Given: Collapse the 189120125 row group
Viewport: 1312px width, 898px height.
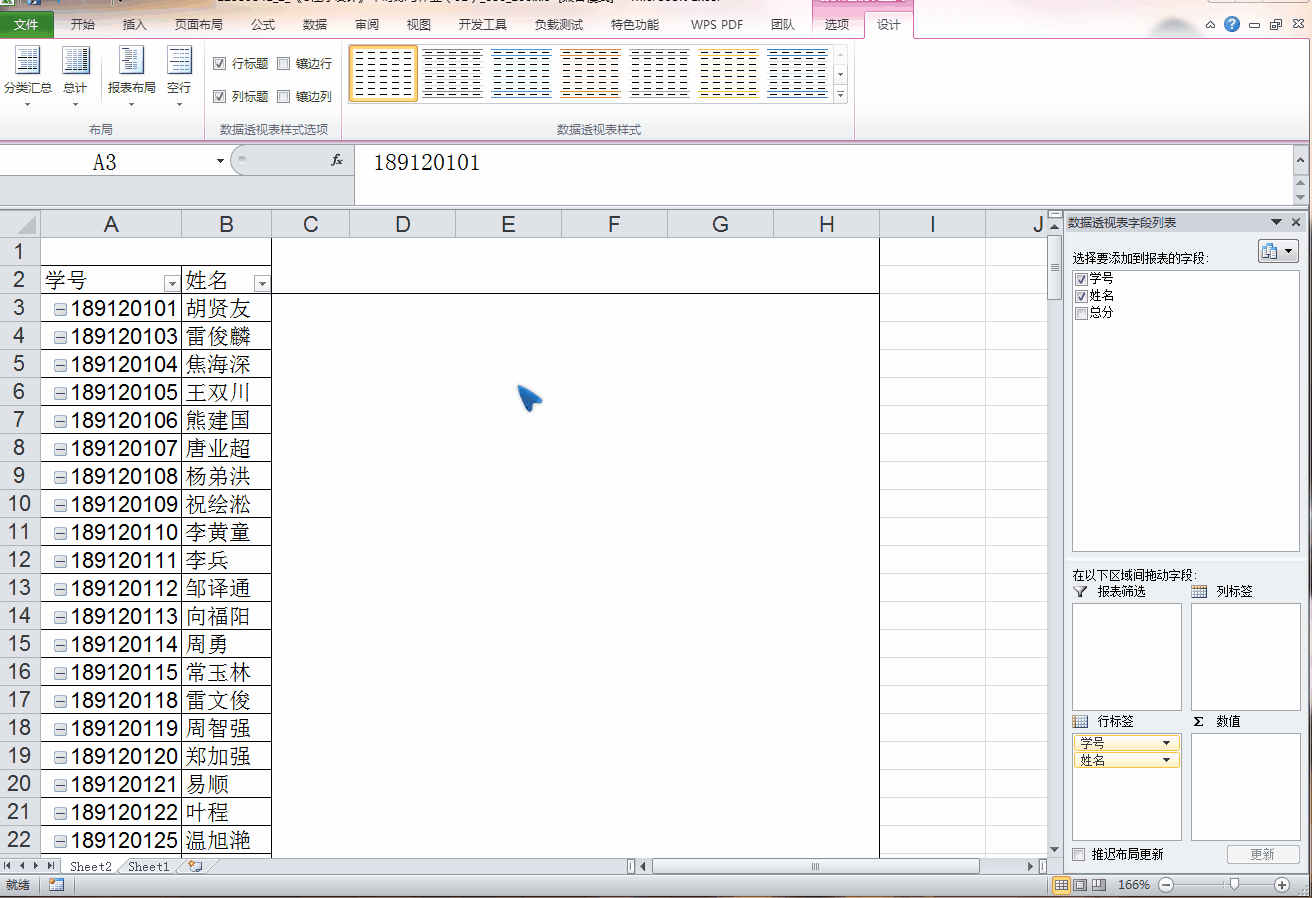Looking at the screenshot, I should (61, 841).
